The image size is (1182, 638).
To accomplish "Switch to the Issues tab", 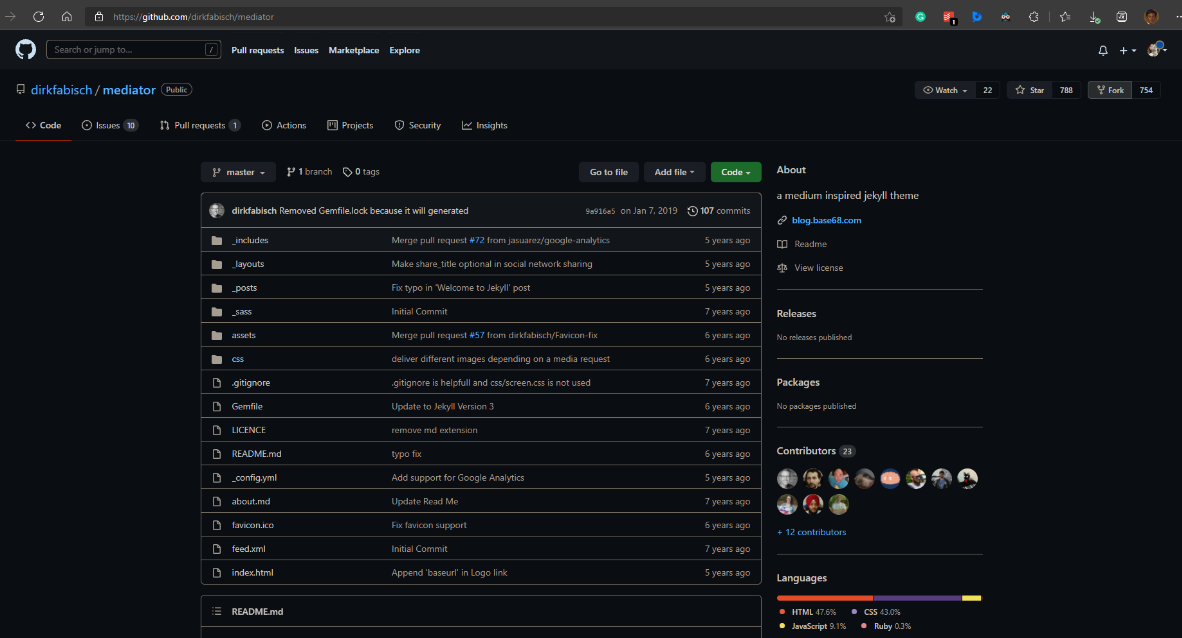I will click(108, 125).
